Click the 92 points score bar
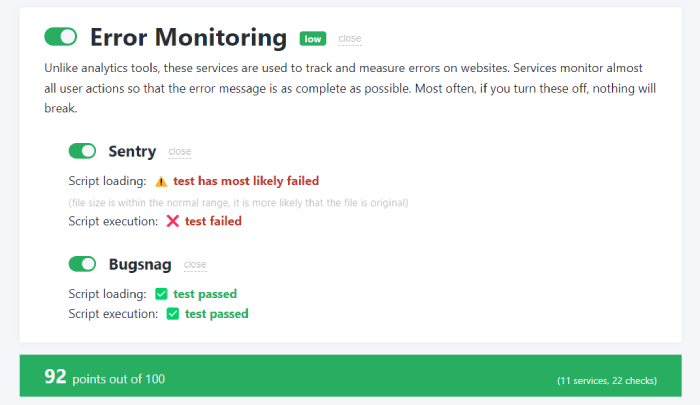 [350, 376]
